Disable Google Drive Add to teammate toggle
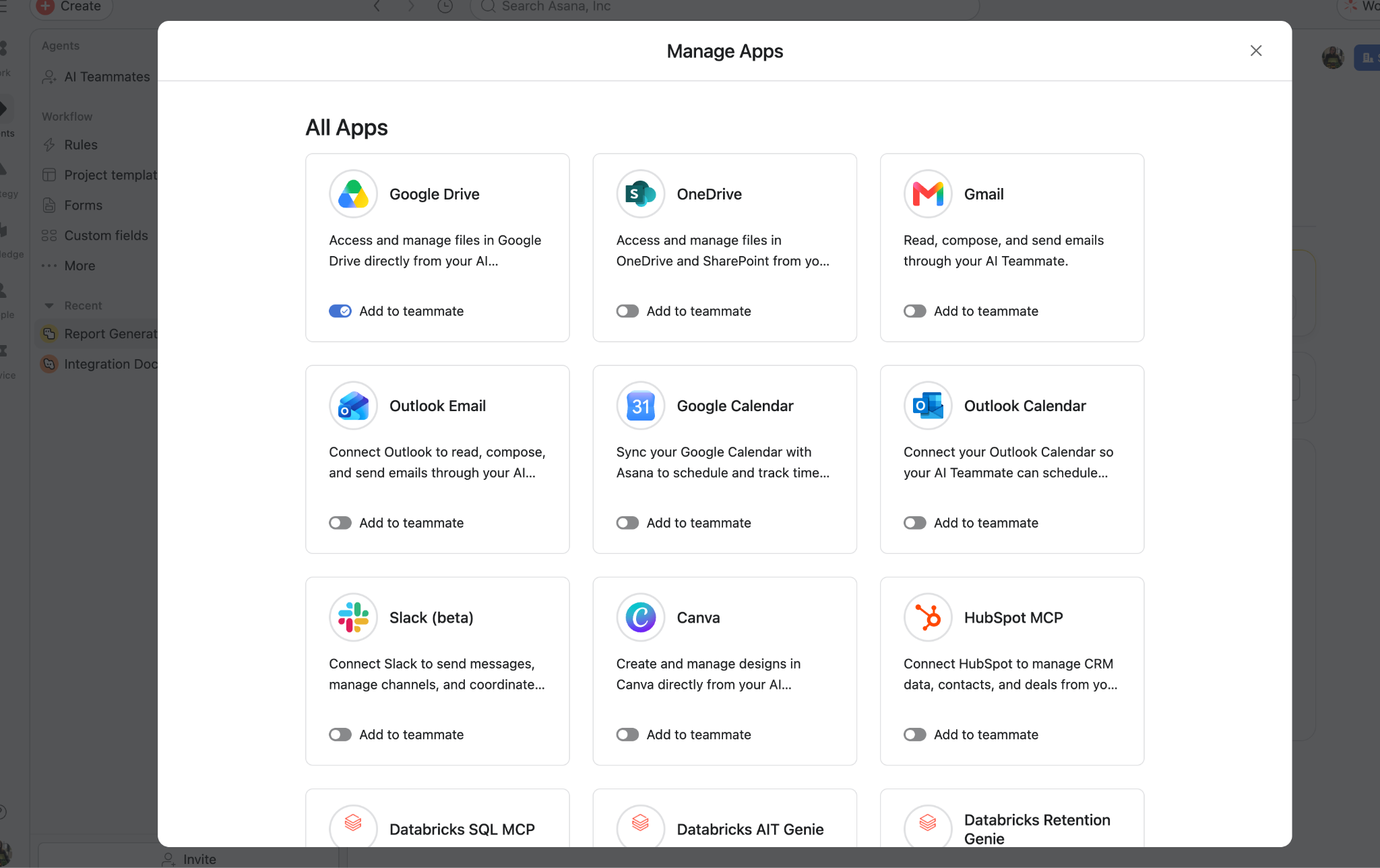Viewport: 1380px width, 868px height. 340,311
